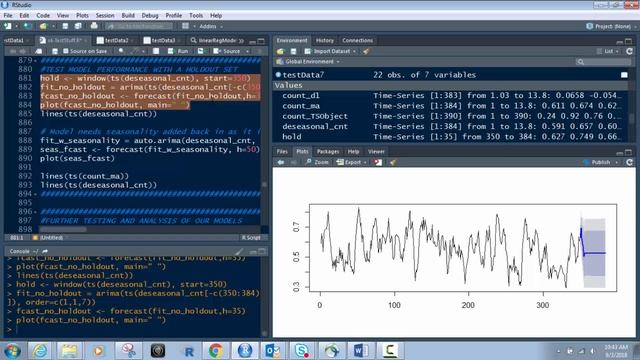
Task: Create a new file from the main toolbar
Action: (x=8, y=26)
